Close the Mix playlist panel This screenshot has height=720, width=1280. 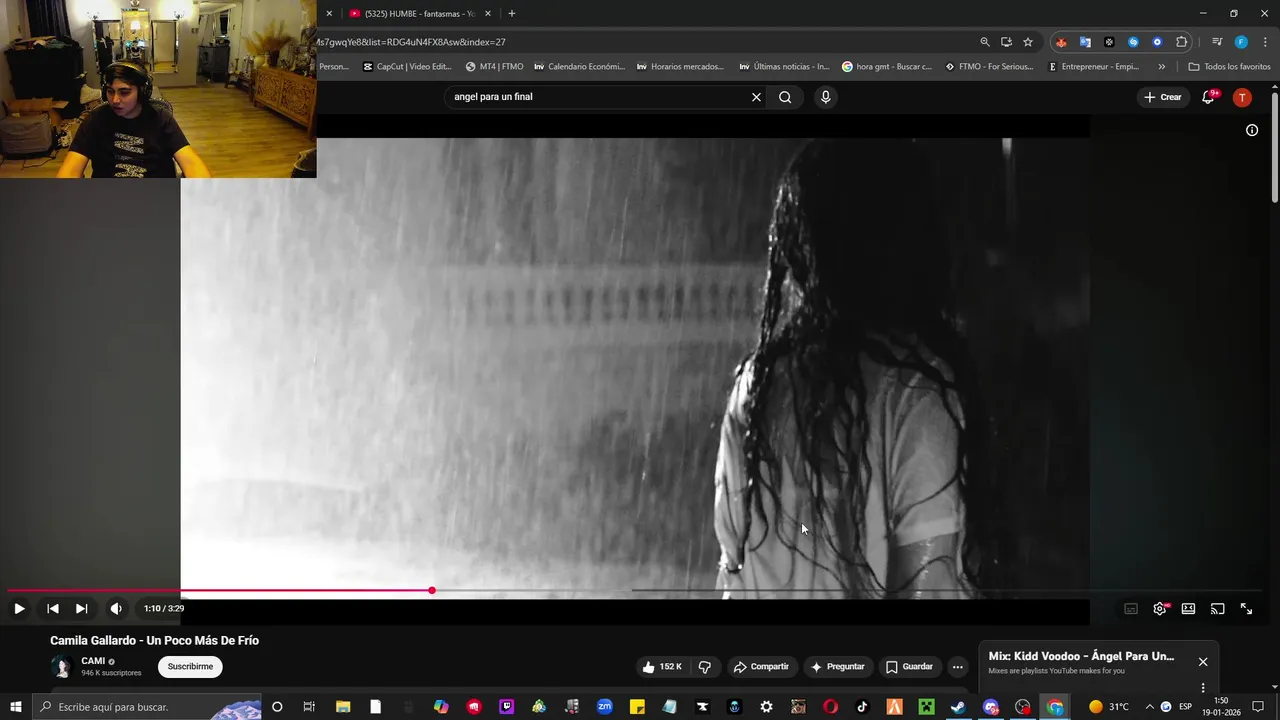[x=1203, y=662]
